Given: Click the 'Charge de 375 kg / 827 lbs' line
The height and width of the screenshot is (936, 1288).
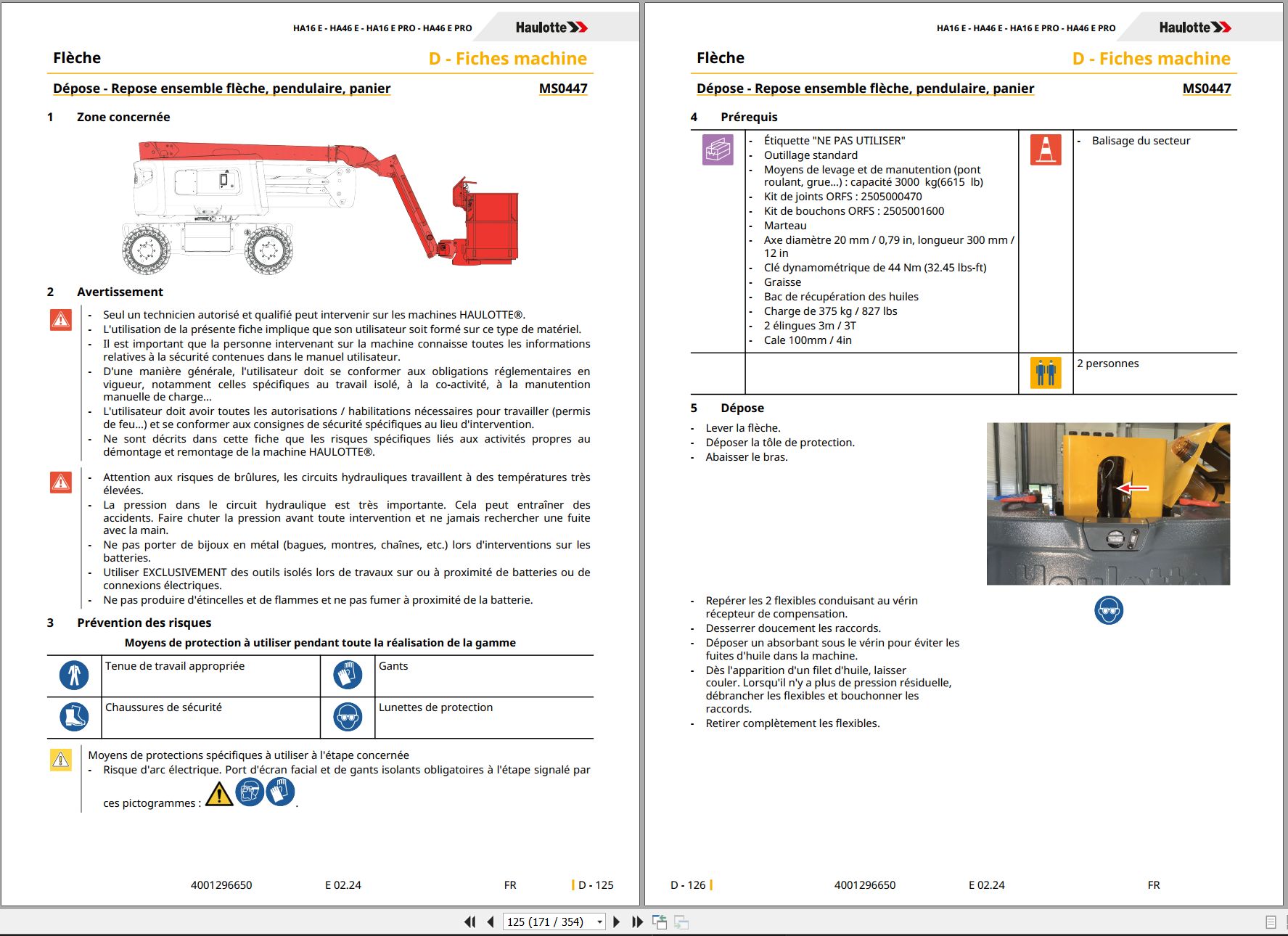Looking at the screenshot, I should pos(830,311).
